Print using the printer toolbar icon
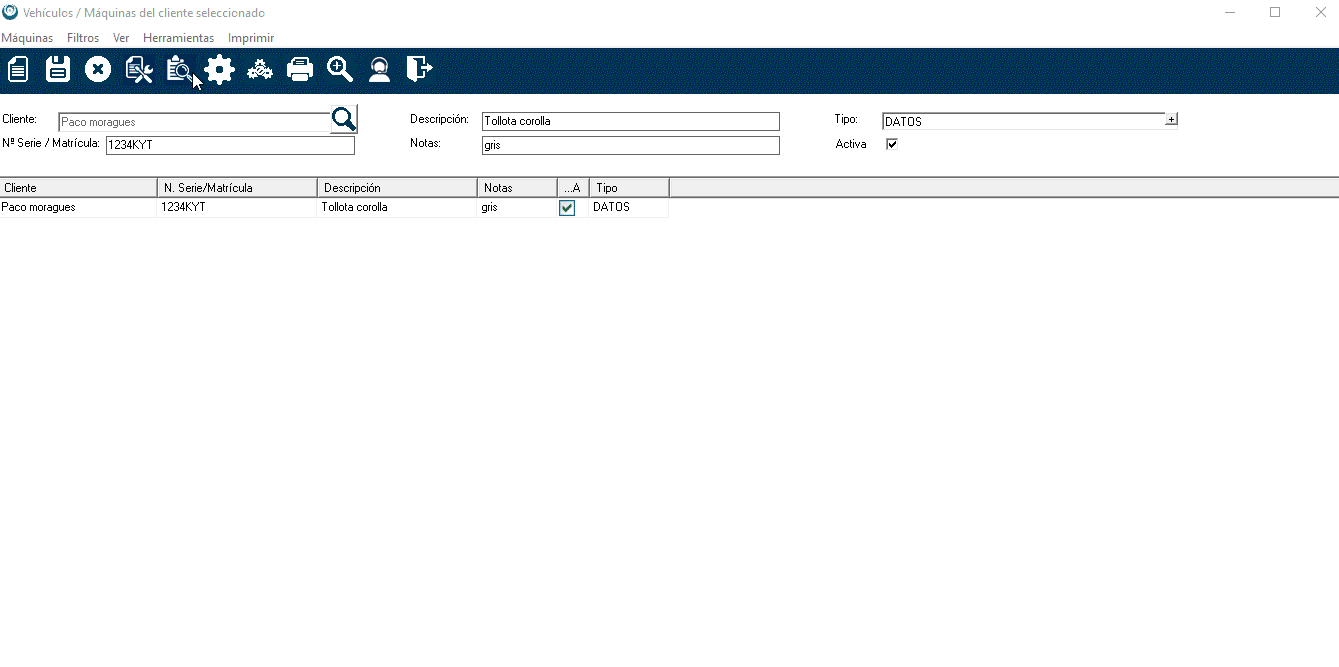The width and height of the screenshot is (1339, 667). tap(300, 69)
